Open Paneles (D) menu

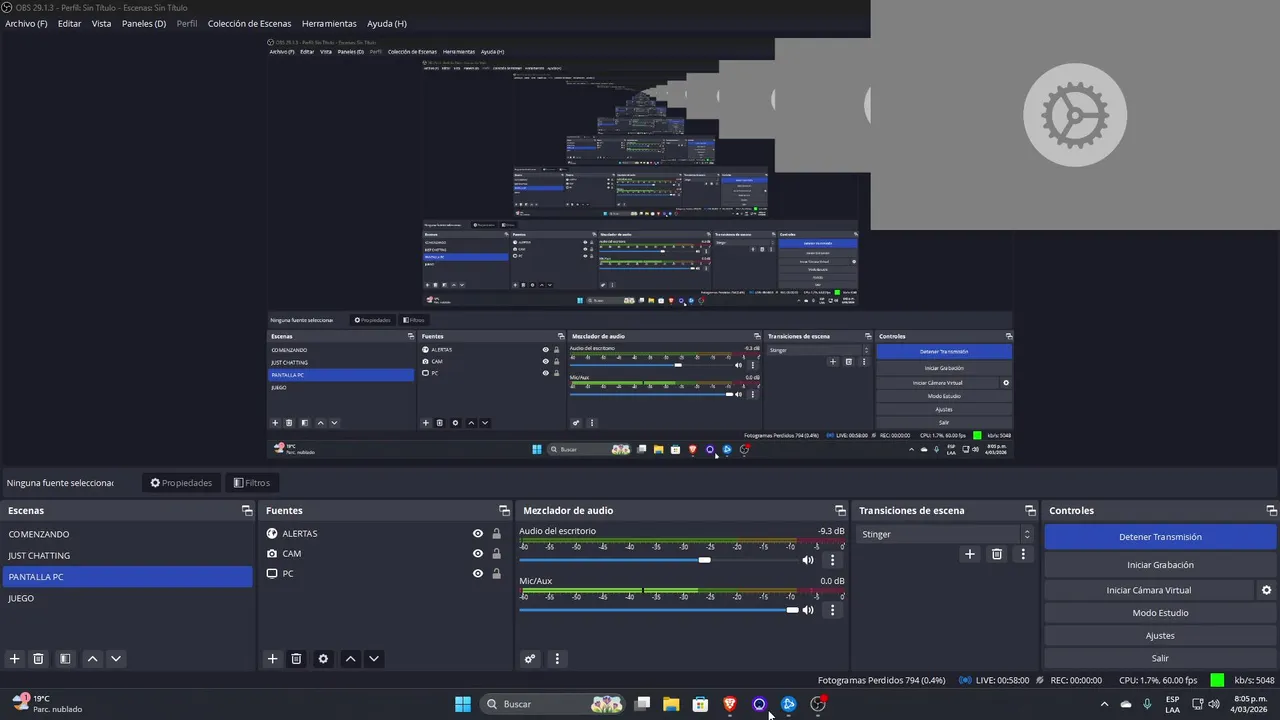[x=144, y=23]
